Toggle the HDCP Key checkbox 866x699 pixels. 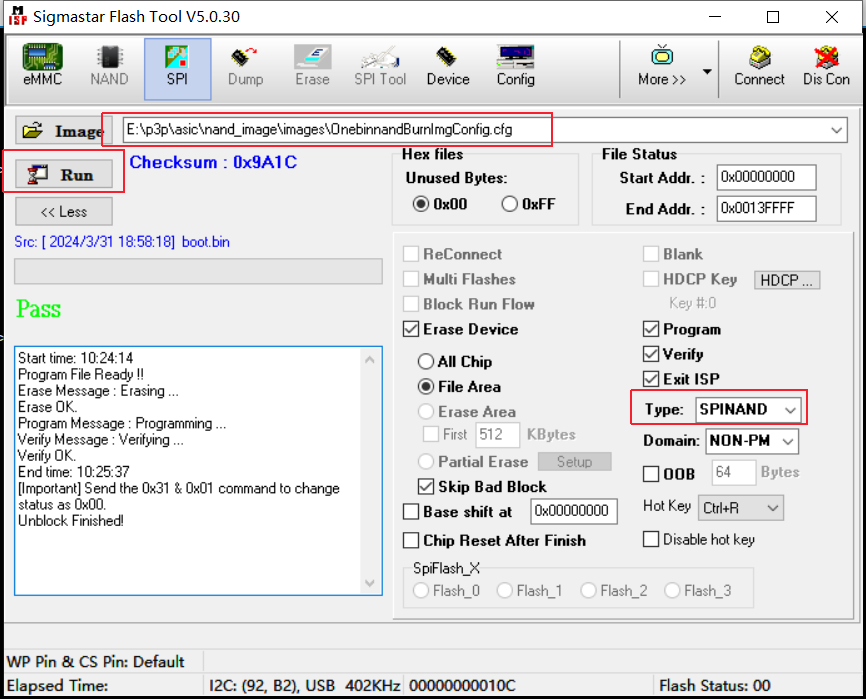tap(651, 279)
